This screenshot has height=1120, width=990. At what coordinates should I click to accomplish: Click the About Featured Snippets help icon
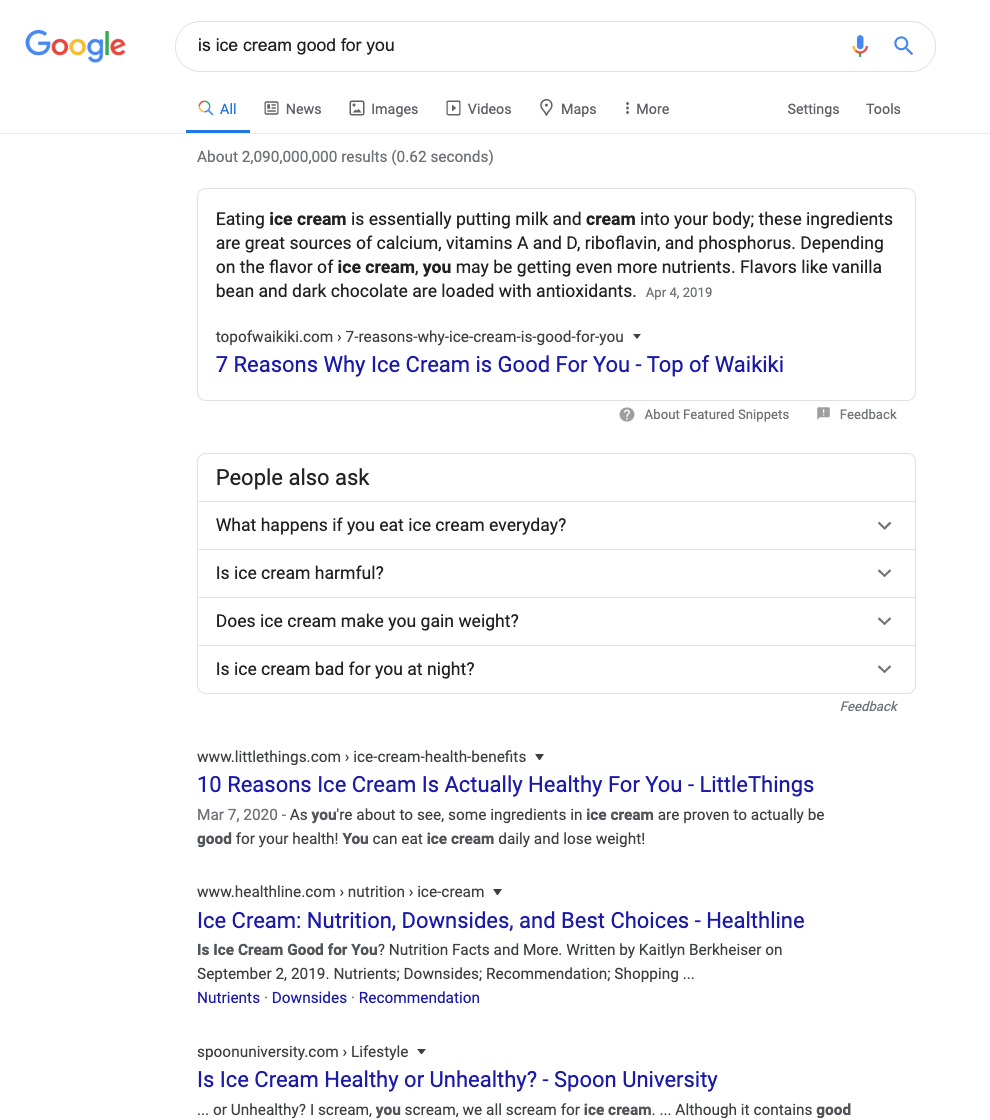(x=627, y=415)
